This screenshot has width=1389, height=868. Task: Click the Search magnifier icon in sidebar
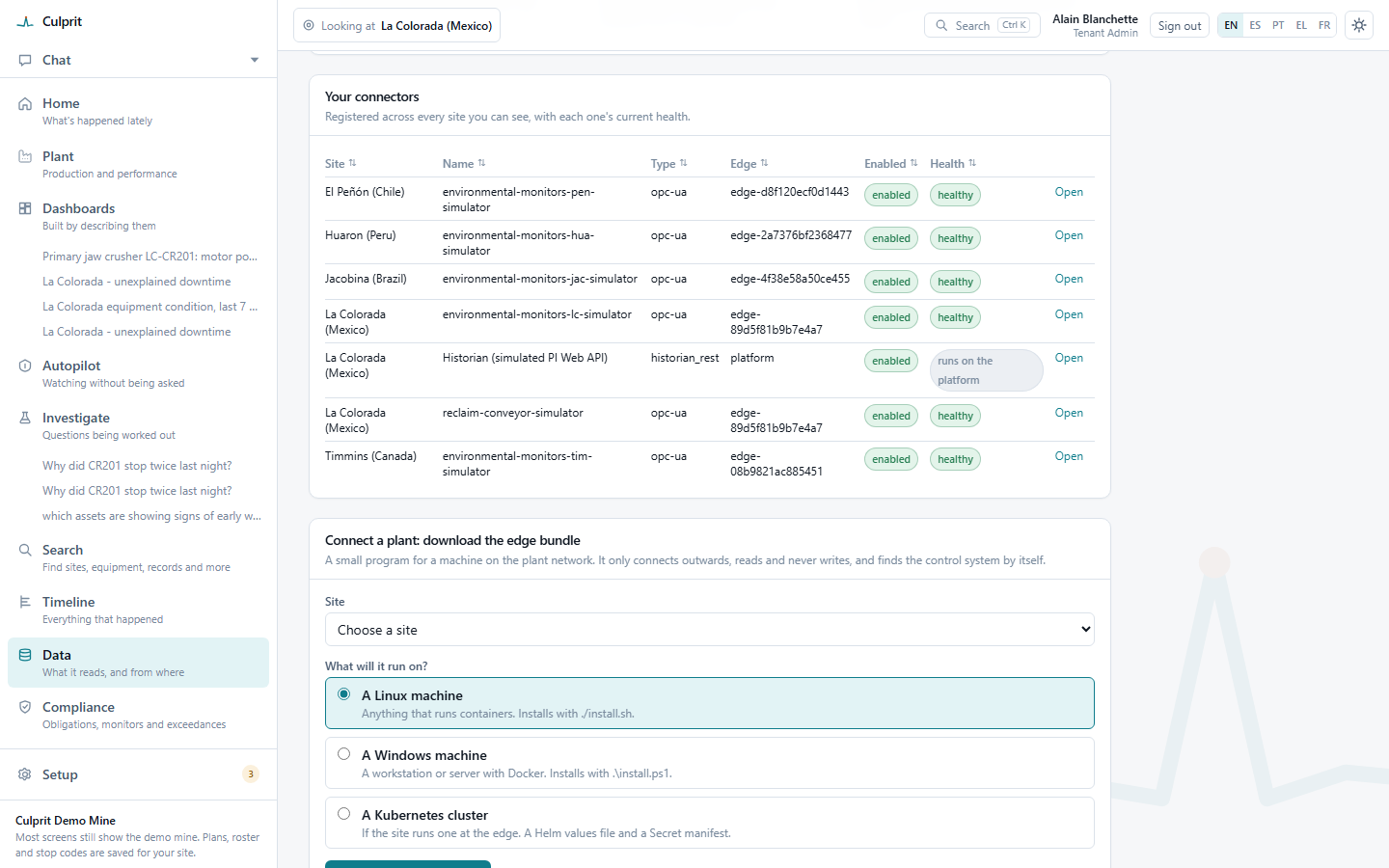coord(25,550)
